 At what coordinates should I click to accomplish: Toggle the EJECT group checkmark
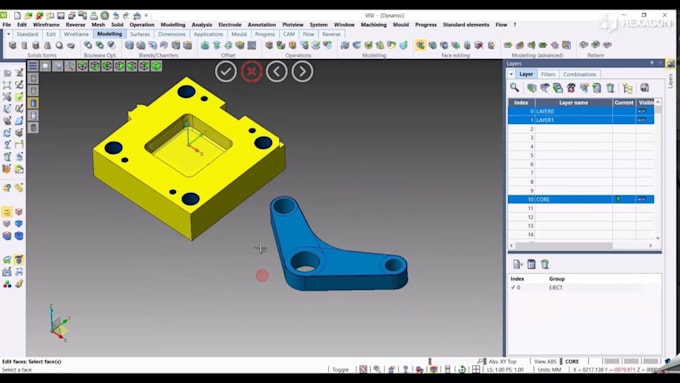(x=513, y=288)
